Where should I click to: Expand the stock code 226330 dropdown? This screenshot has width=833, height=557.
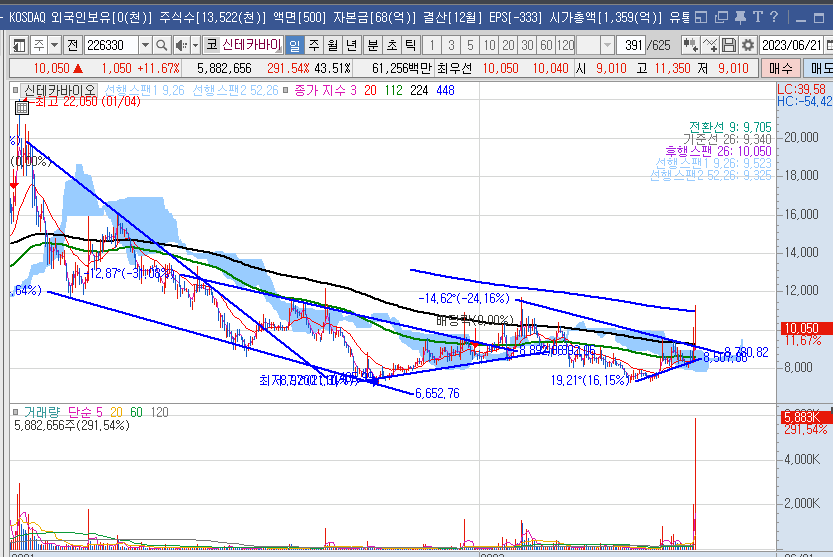tap(144, 45)
